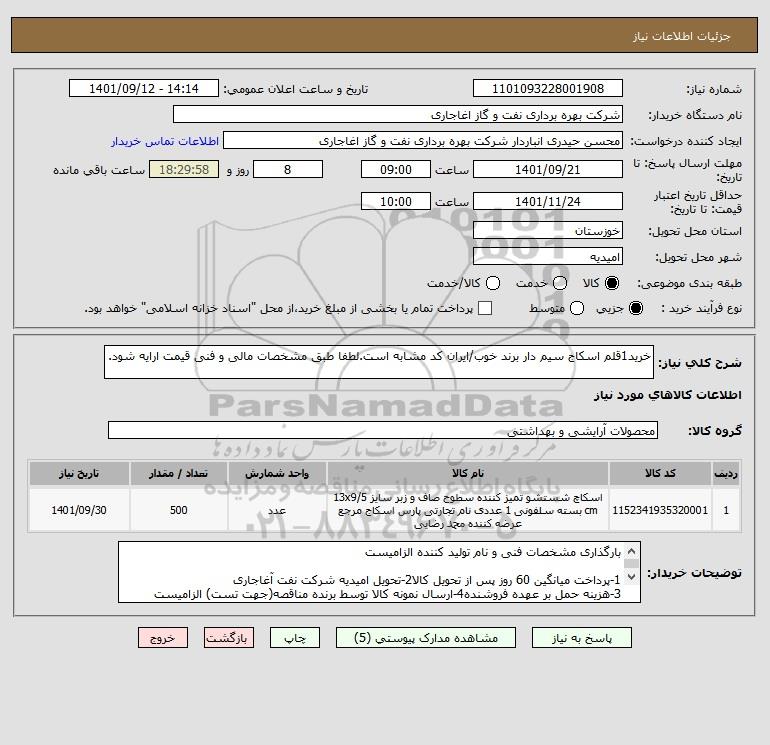Click the buyer notes text area
The height and width of the screenshot is (745, 770).
tap(379, 572)
